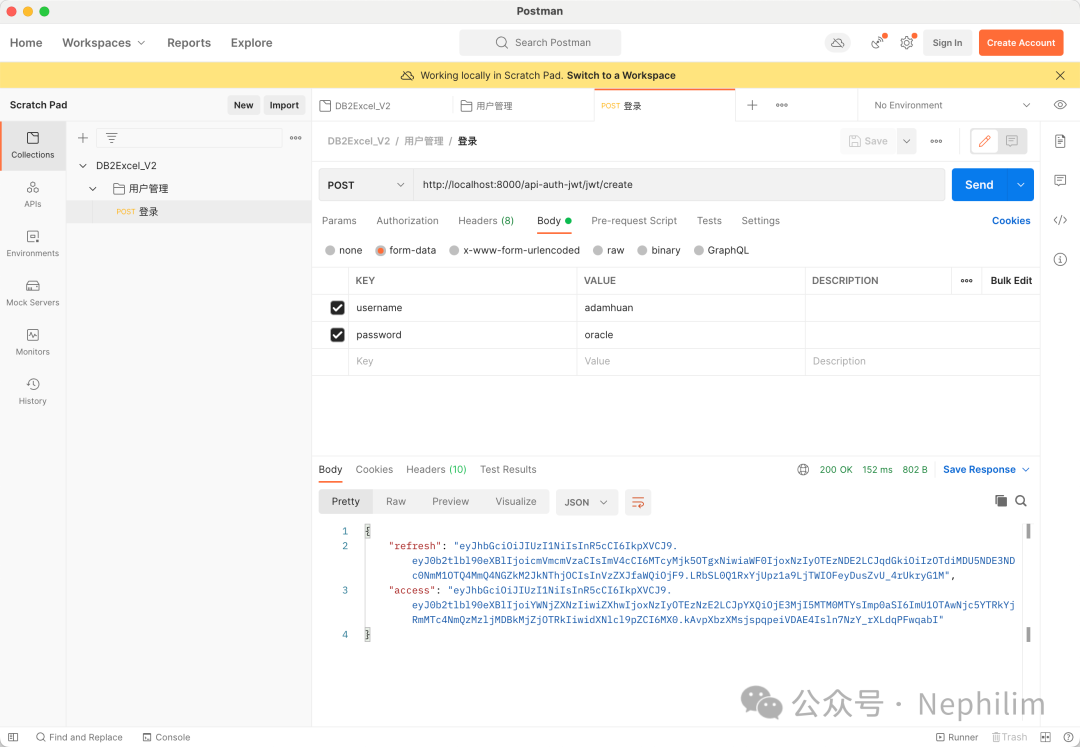Switch to the Authorization tab
This screenshot has height=747, width=1080.
[407, 221]
